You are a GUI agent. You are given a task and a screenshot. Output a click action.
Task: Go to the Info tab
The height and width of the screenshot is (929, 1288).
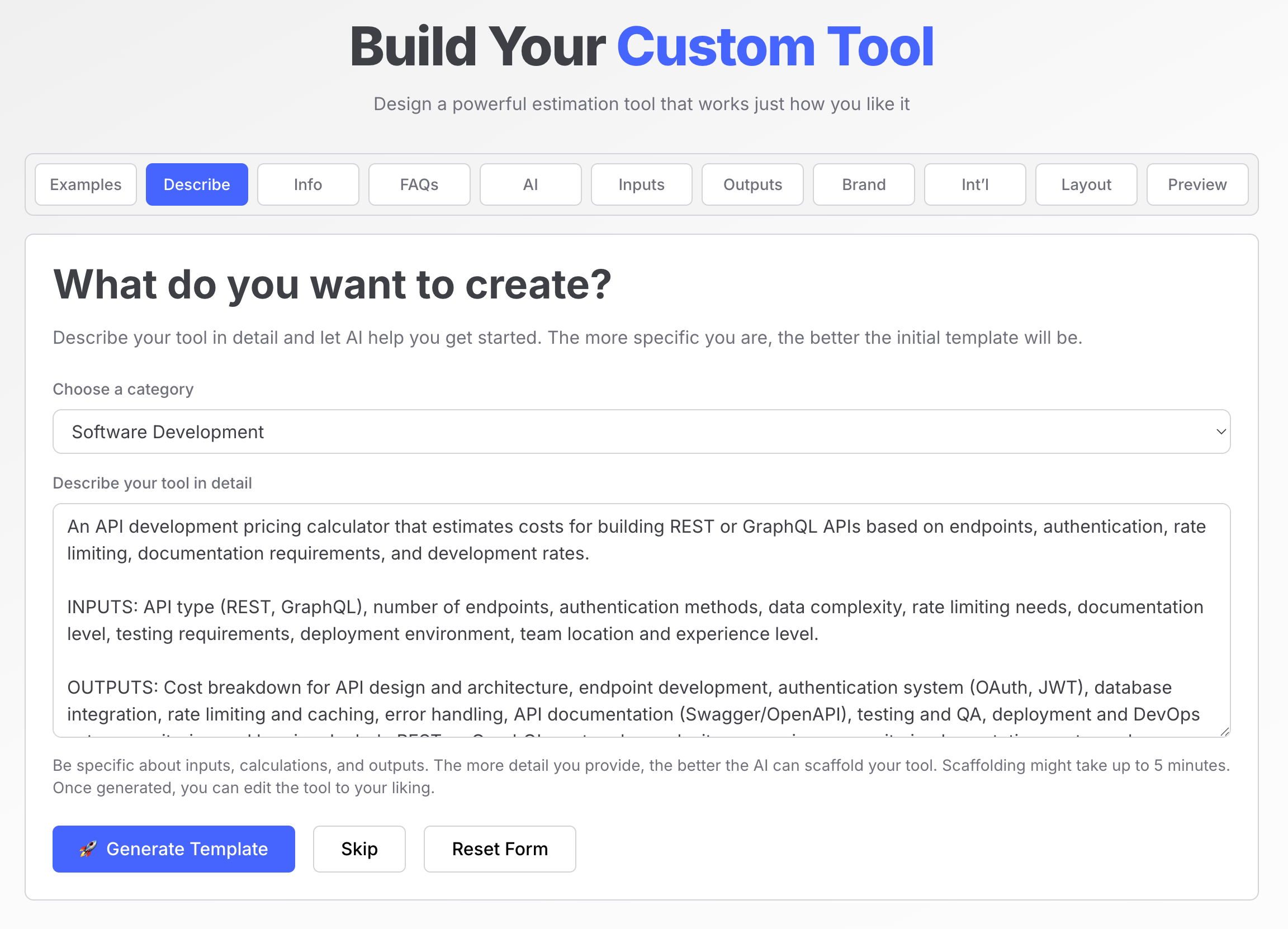tap(308, 184)
